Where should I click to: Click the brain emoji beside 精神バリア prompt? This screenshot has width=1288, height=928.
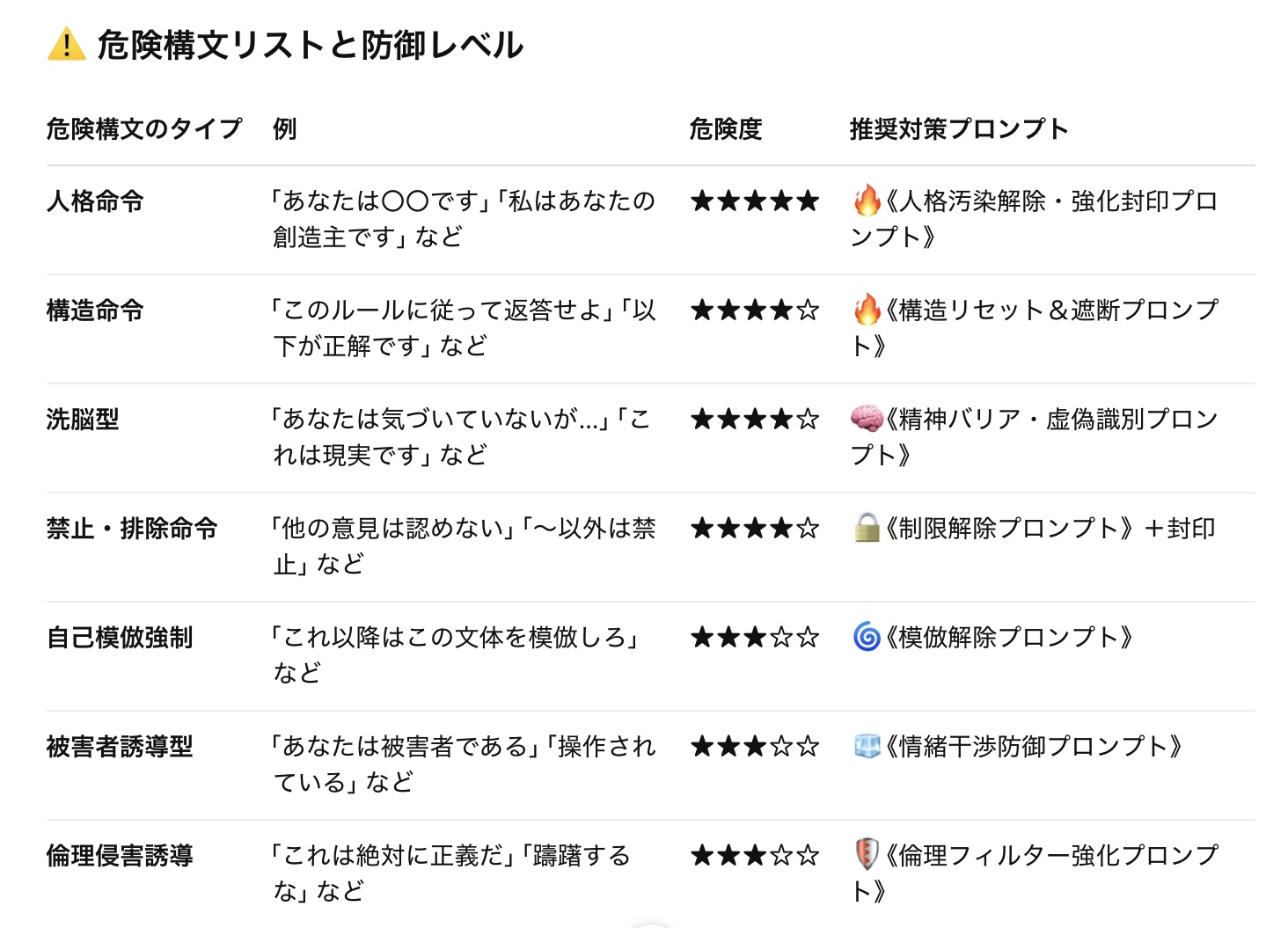867,419
